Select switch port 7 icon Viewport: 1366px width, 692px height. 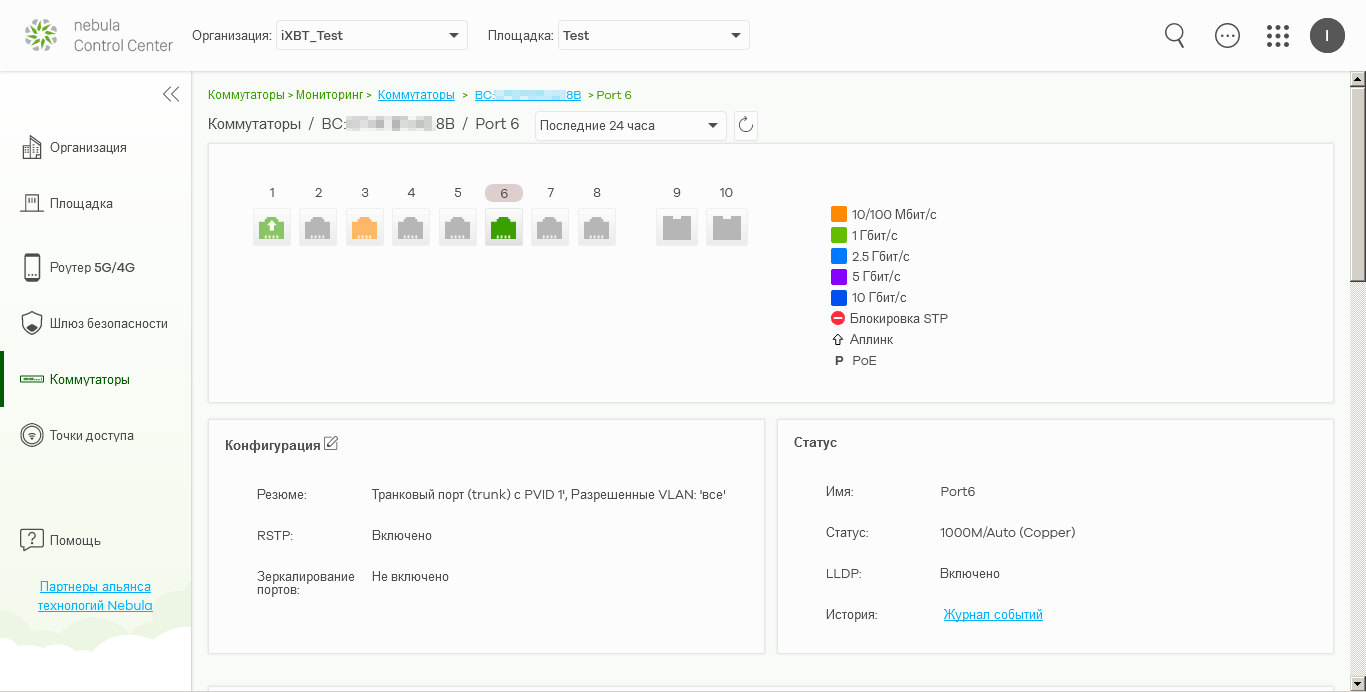550,227
